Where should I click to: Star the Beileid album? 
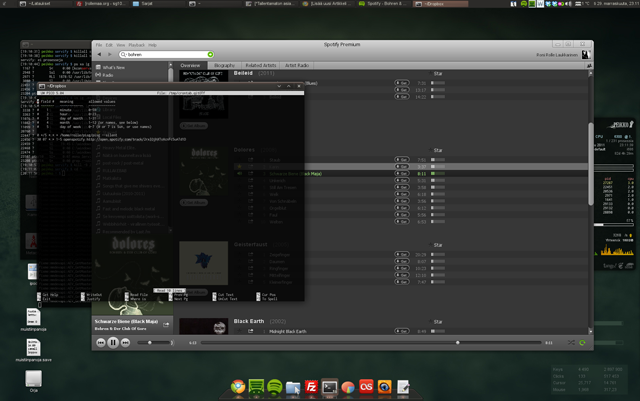coord(436,74)
